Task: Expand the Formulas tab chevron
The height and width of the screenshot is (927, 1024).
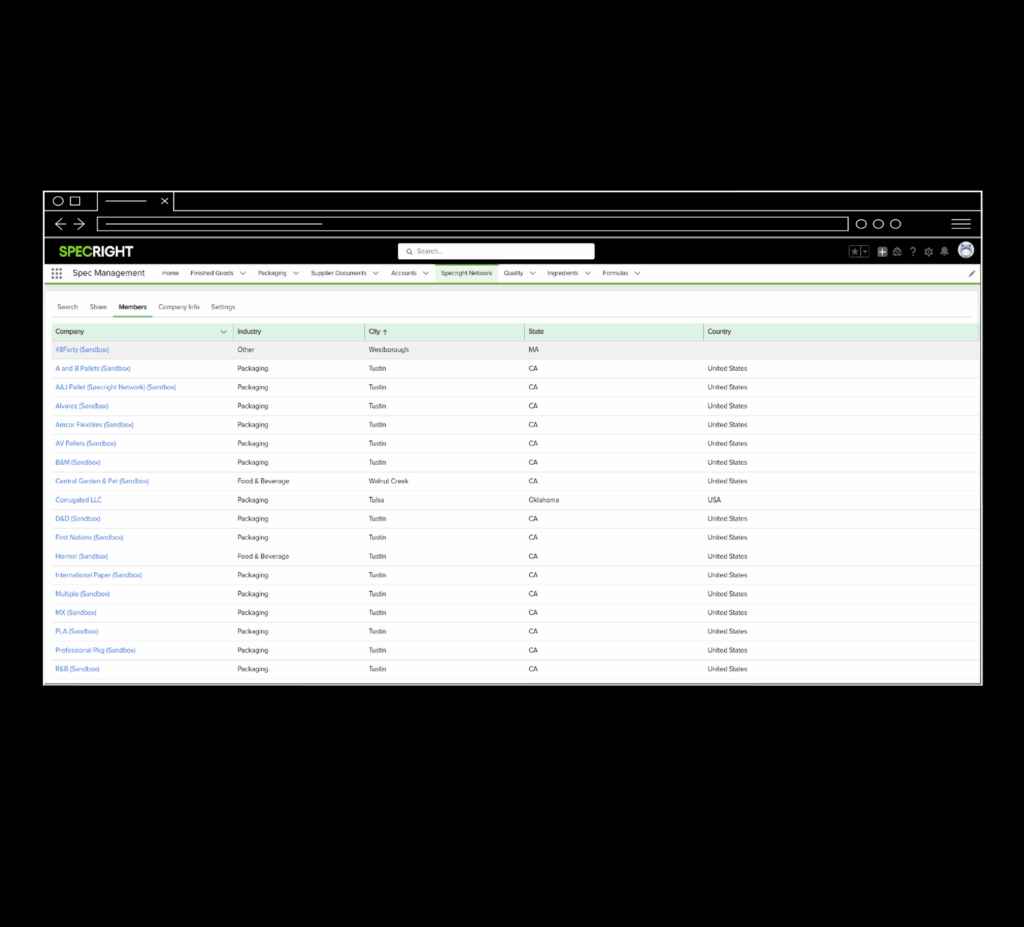Action: [x=637, y=274]
